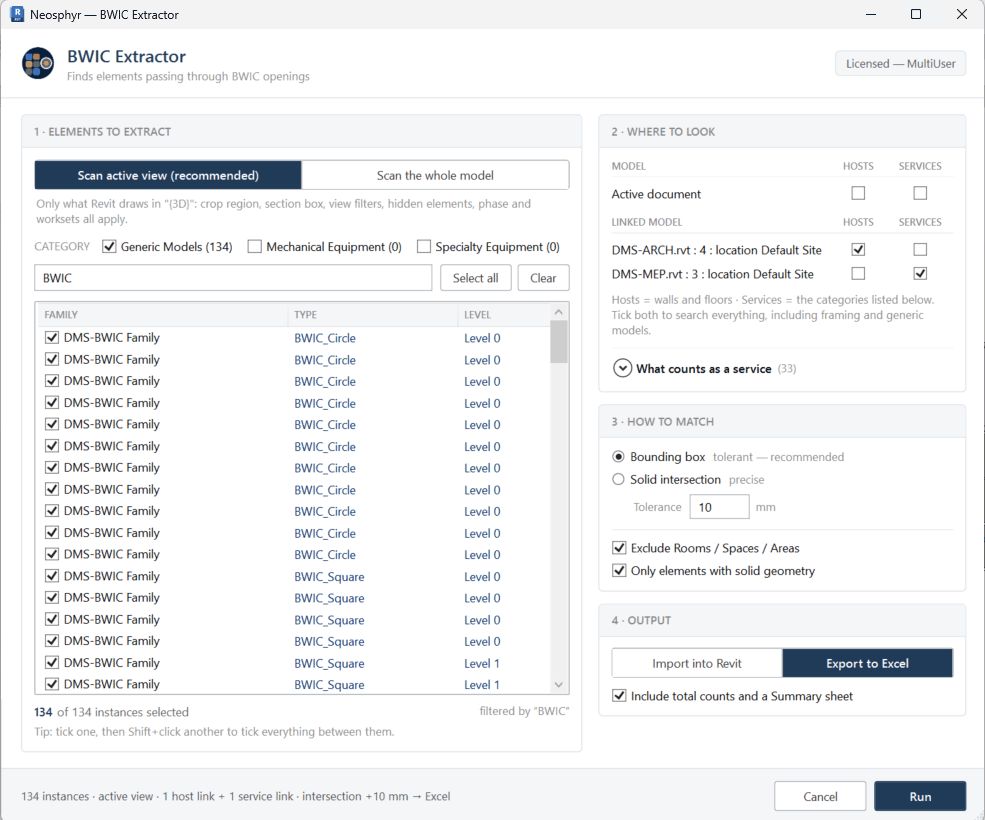985x820 pixels.
Task: Tick Active document Services checkbox
Action: pyautogui.click(x=920, y=193)
